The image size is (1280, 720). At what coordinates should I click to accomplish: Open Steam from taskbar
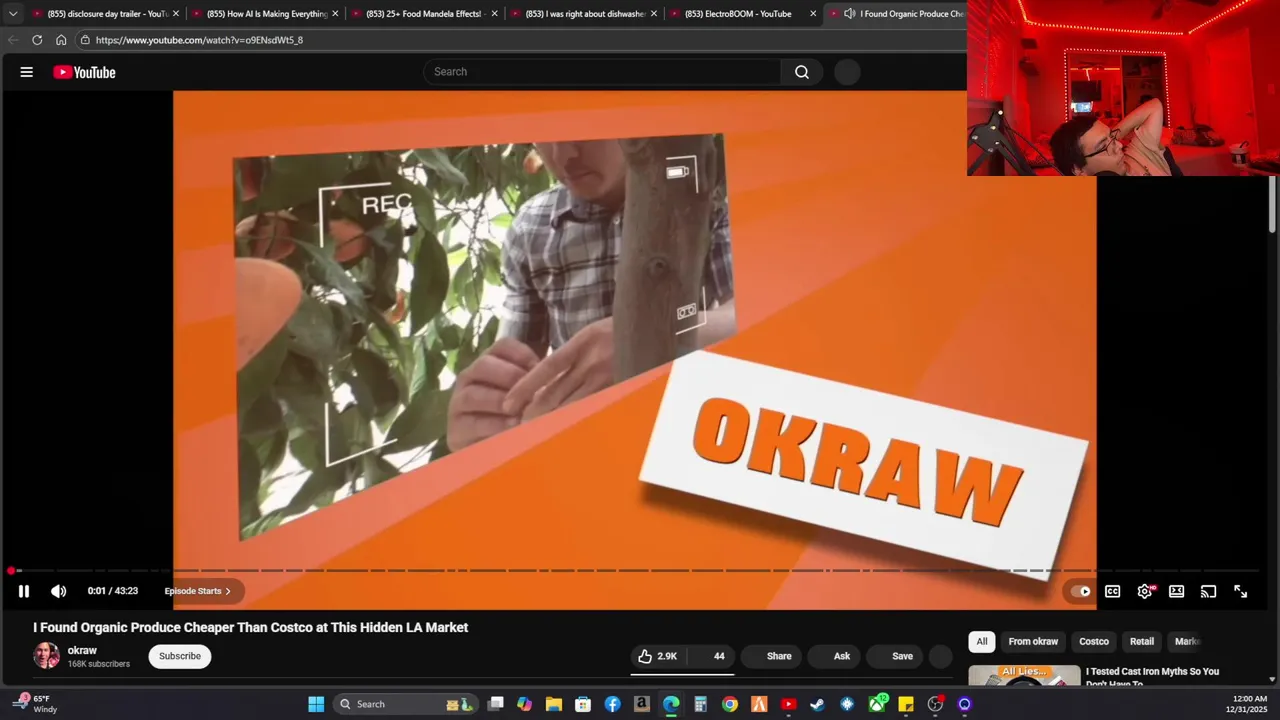817,704
